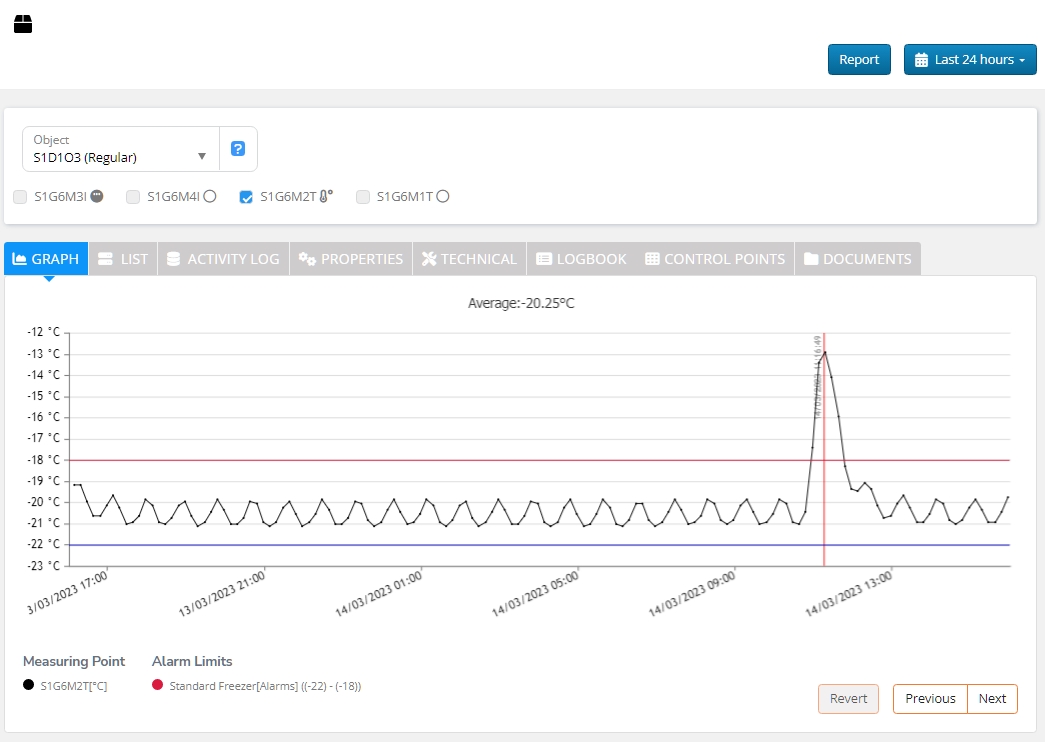Image resolution: width=1045 pixels, height=742 pixels.
Task: Uncheck the S1G6M2T checkbox
Action: (246, 197)
